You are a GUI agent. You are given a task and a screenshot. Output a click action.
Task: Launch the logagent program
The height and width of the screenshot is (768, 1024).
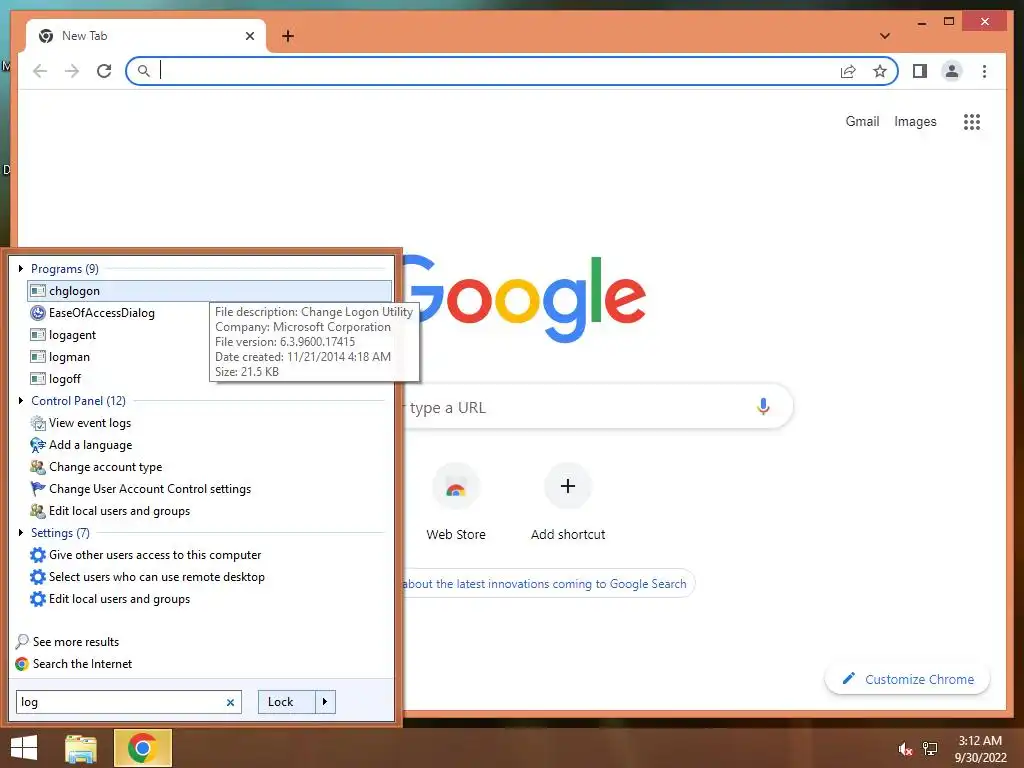click(x=63, y=335)
